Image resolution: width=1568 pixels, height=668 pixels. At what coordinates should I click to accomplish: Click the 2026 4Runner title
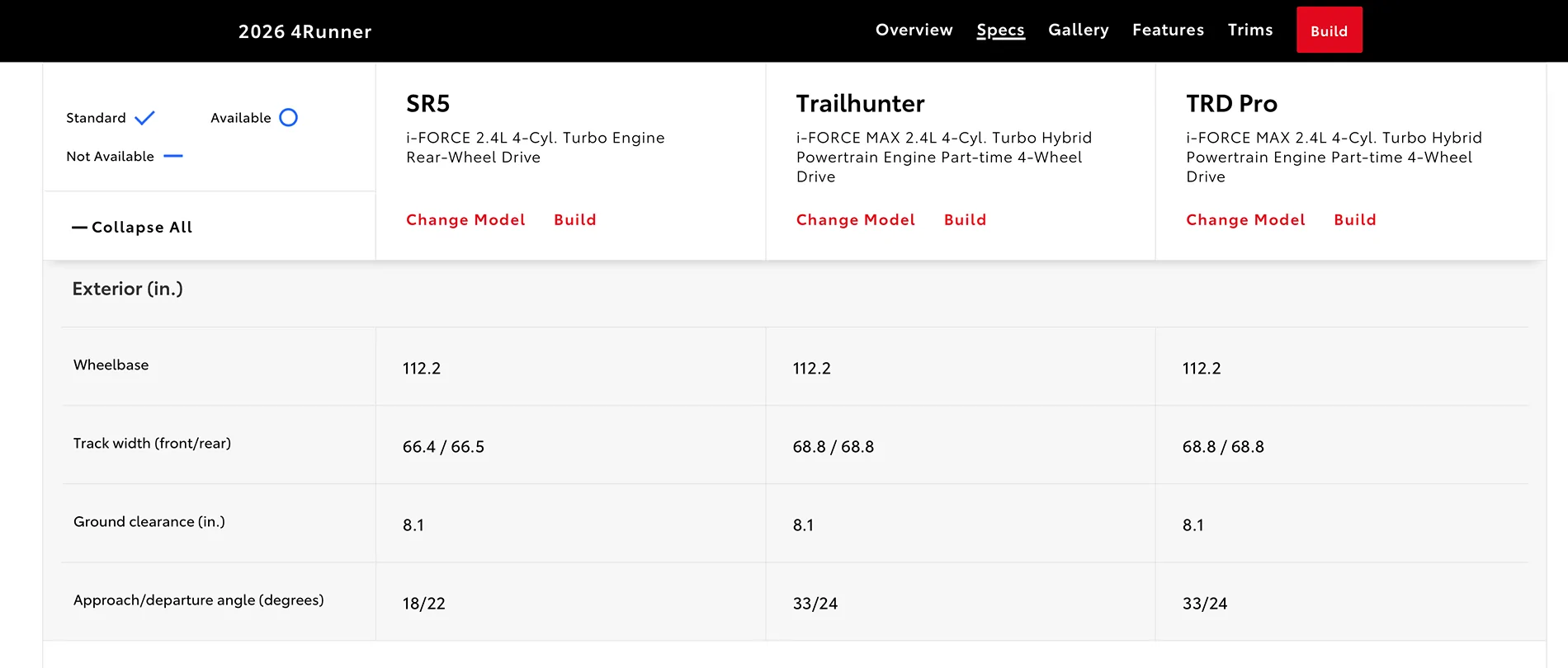[305, 32]
